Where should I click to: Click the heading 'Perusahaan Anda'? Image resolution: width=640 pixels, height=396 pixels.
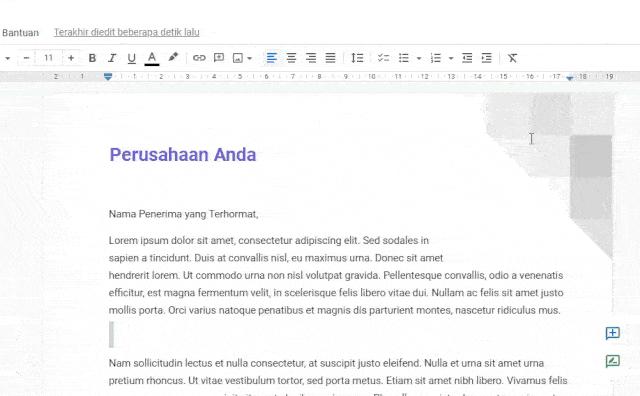[183, 155]
